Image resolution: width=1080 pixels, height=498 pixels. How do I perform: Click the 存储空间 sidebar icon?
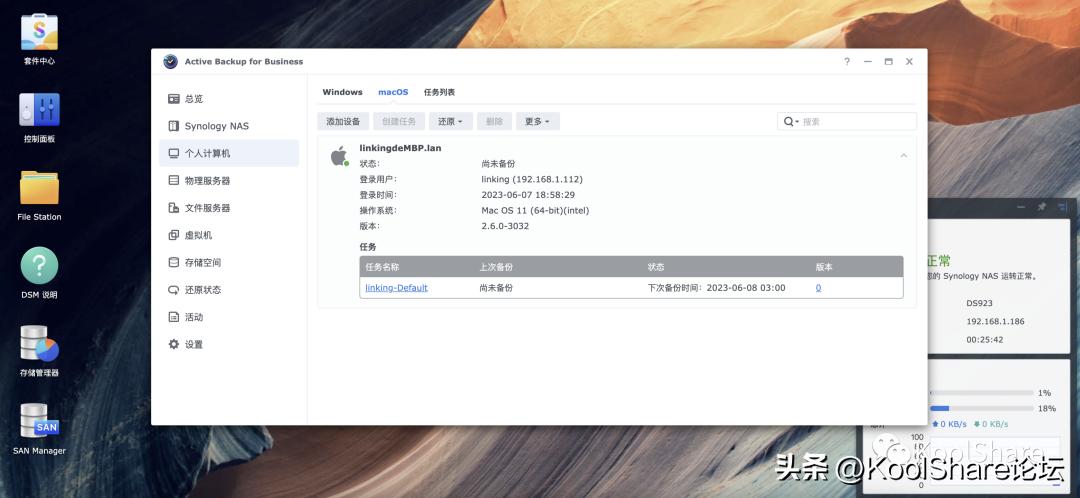(x=174, y=262)
